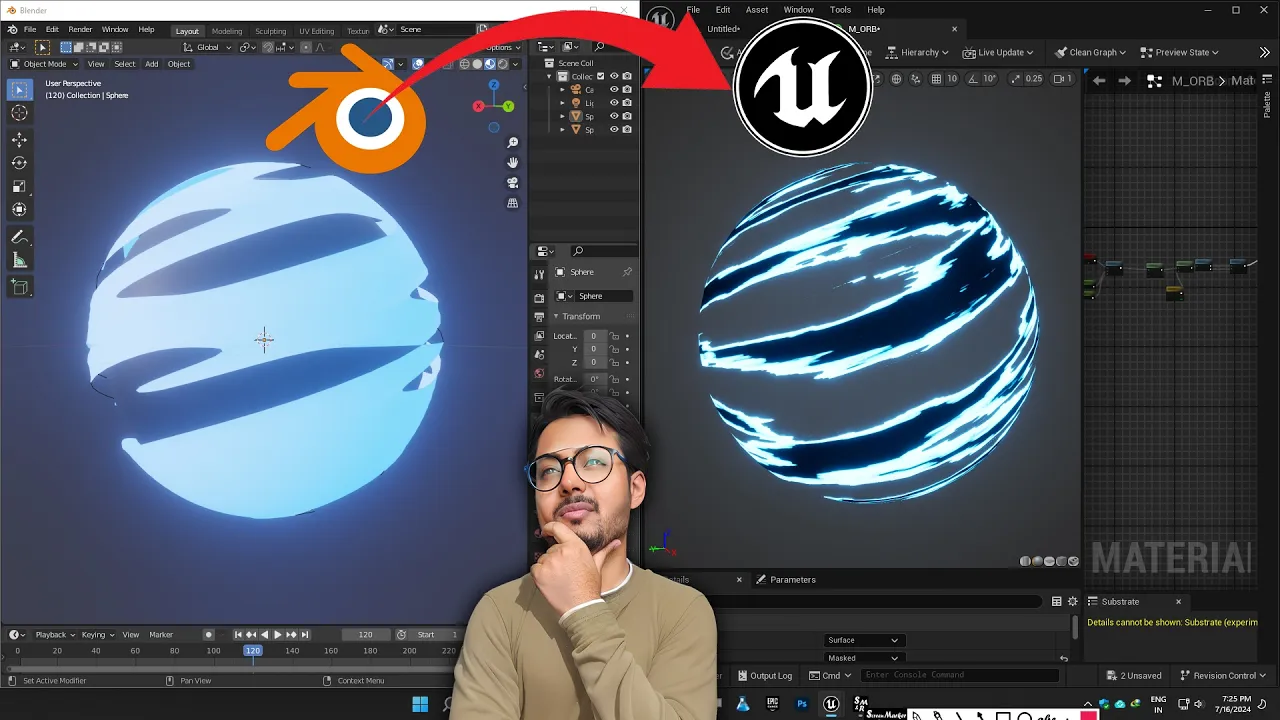Hide the Light object in outliner
Image resolution: width=1280 pixels, height=720 pixels.
614,103
